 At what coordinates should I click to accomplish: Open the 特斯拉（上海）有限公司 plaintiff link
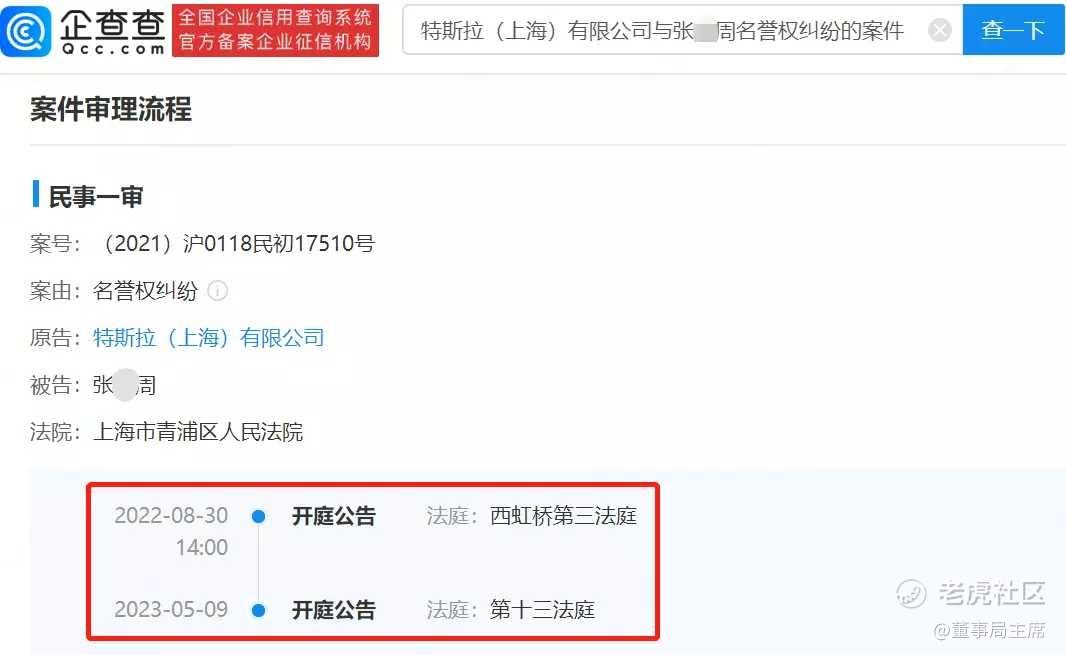pos(209,338)
